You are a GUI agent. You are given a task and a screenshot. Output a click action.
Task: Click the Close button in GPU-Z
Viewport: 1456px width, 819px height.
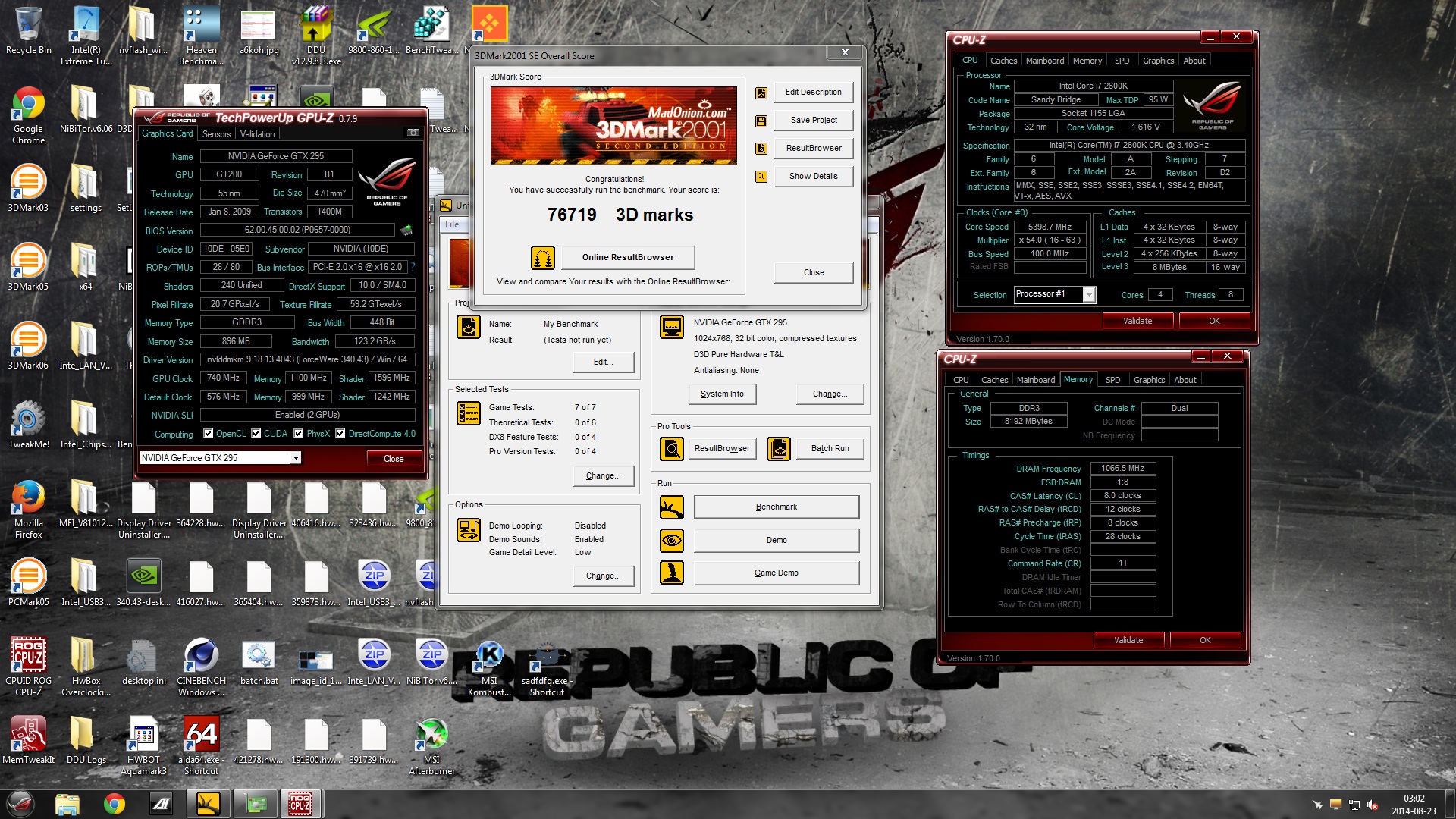click(x=394, y=459)
